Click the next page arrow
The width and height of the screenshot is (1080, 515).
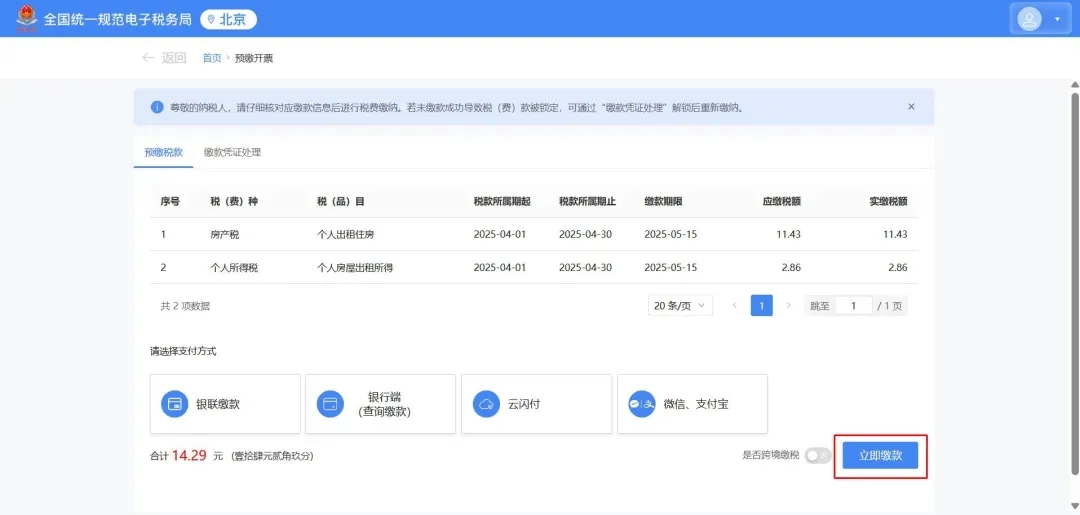[788, 306]
